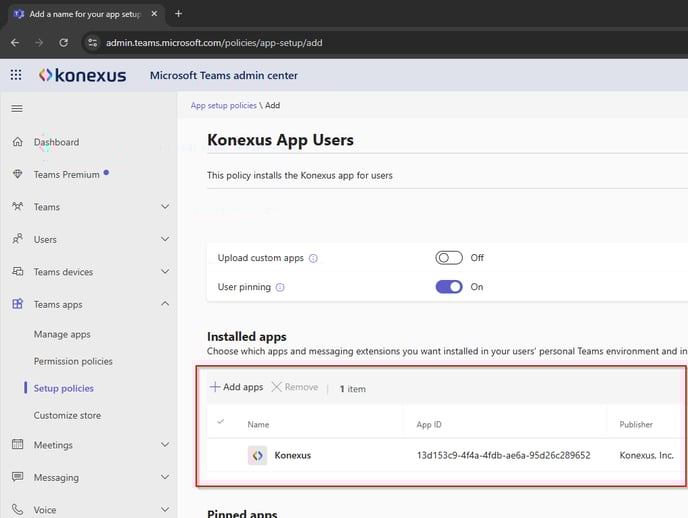Image resolution: width=688 pixels, height=518 pixels.
Task: Reload the page
Action: 64,43
